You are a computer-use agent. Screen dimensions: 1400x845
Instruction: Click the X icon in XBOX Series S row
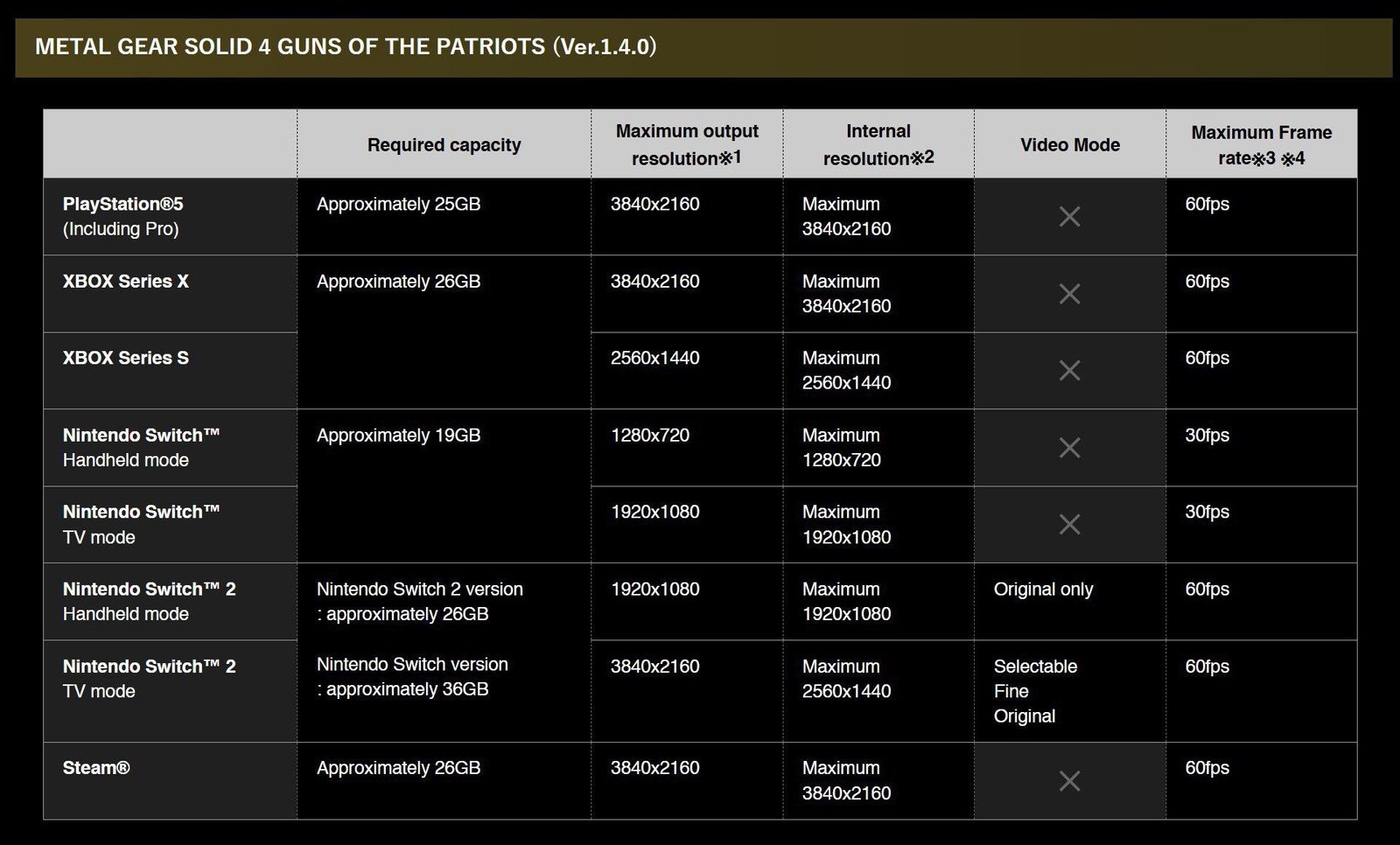[x=1069, y=370]
